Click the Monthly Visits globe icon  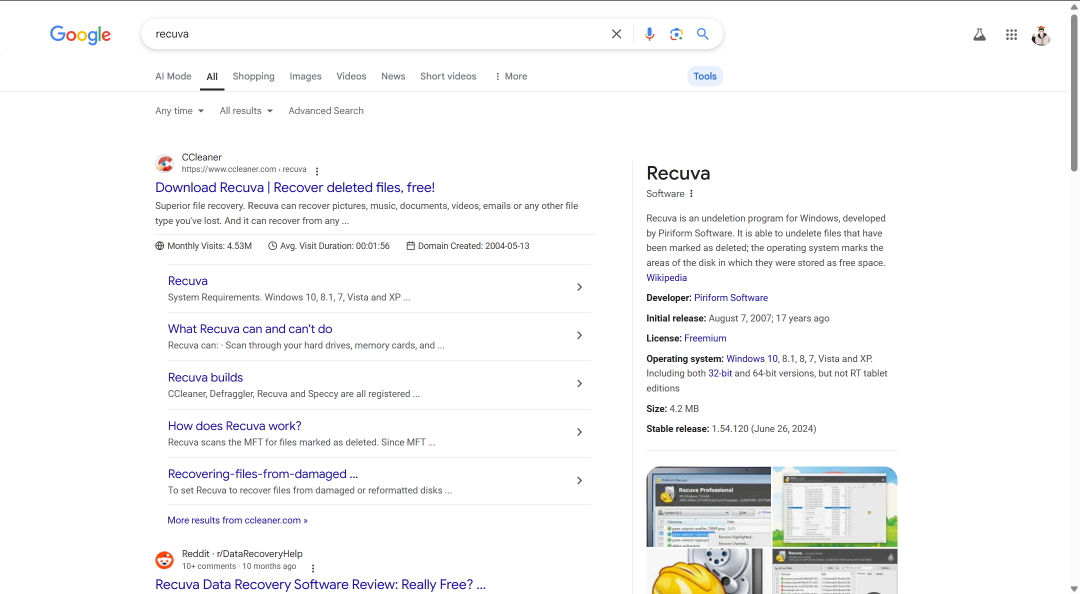click(x=160, y=246)
